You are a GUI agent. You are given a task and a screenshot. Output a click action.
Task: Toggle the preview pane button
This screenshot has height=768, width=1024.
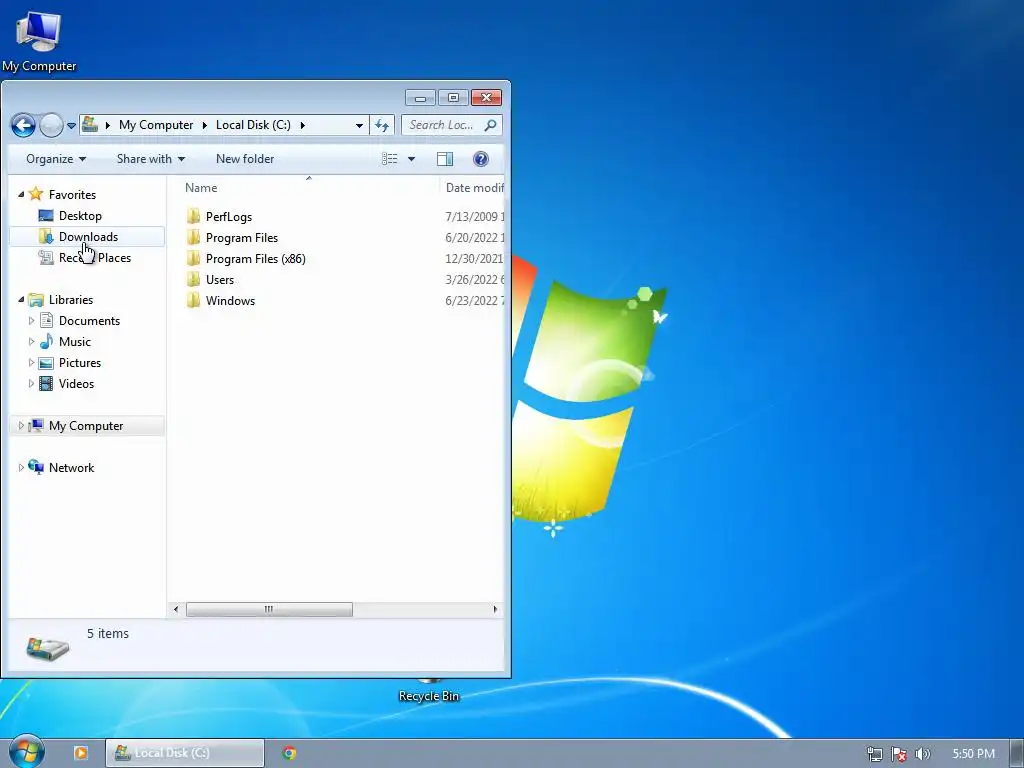(445, 159)
